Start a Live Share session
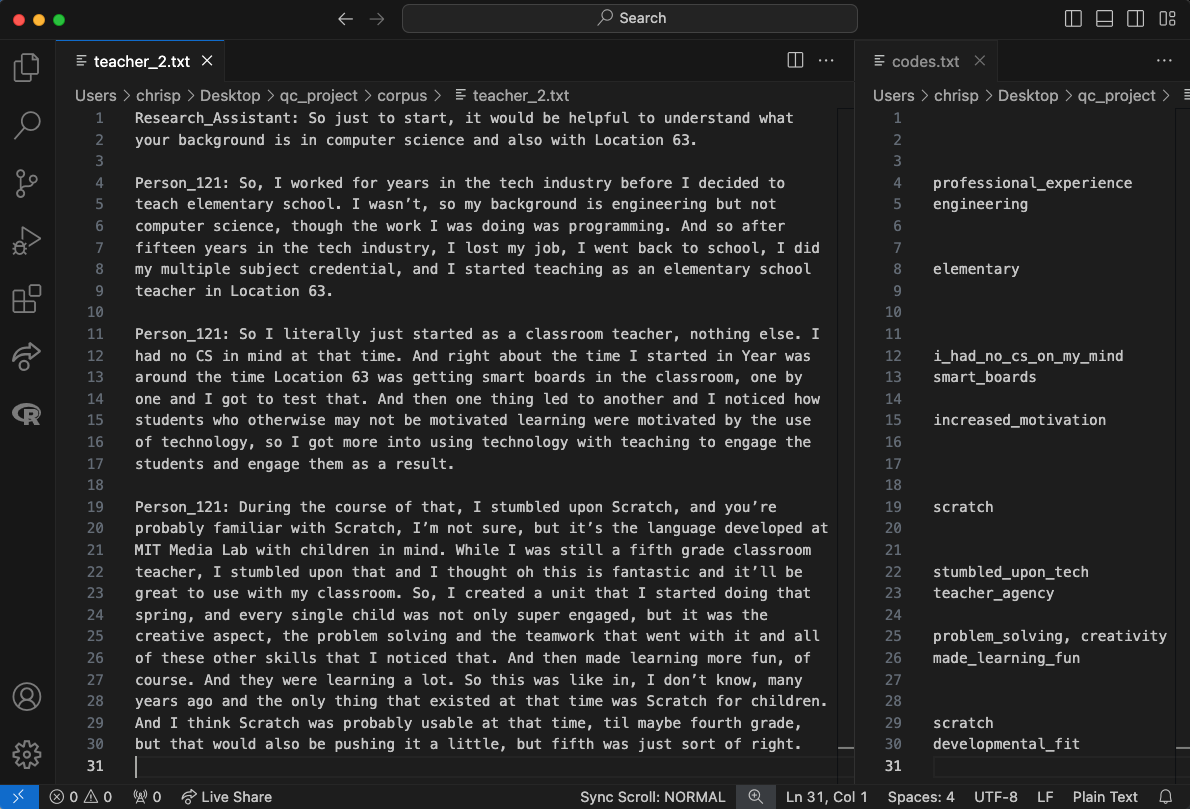 (226, 797)
